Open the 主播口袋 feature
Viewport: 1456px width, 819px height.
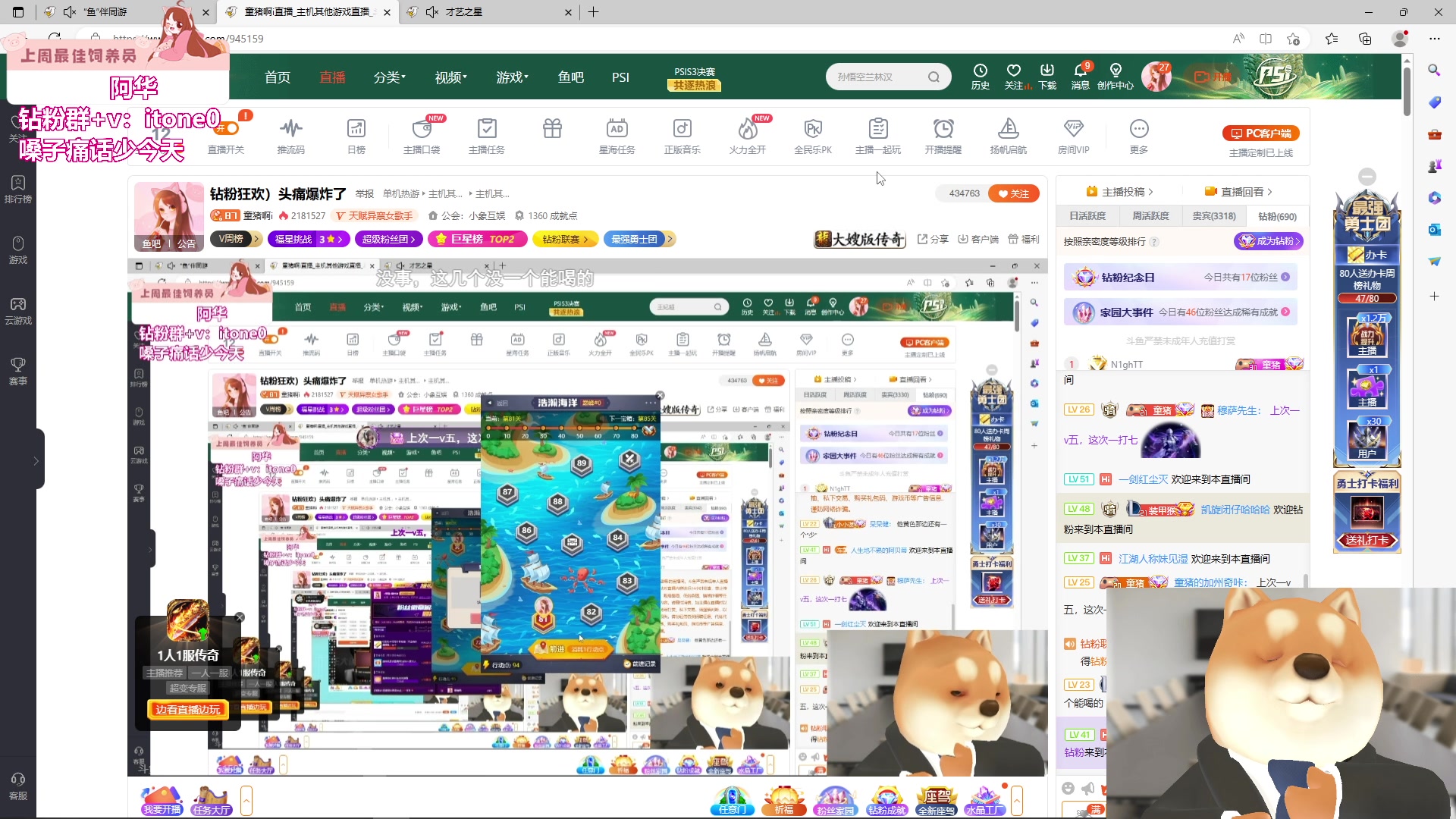(422, 136)
